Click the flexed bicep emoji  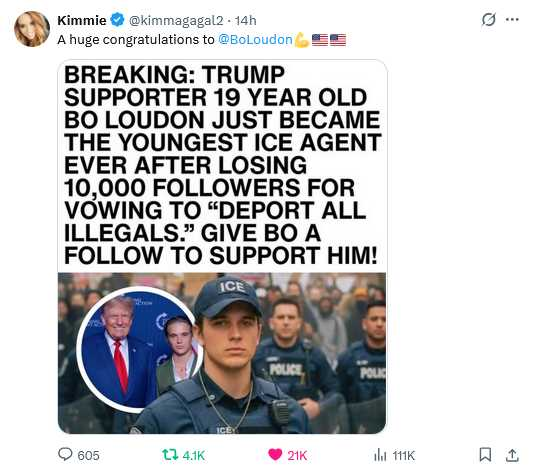tap(302, 40)
